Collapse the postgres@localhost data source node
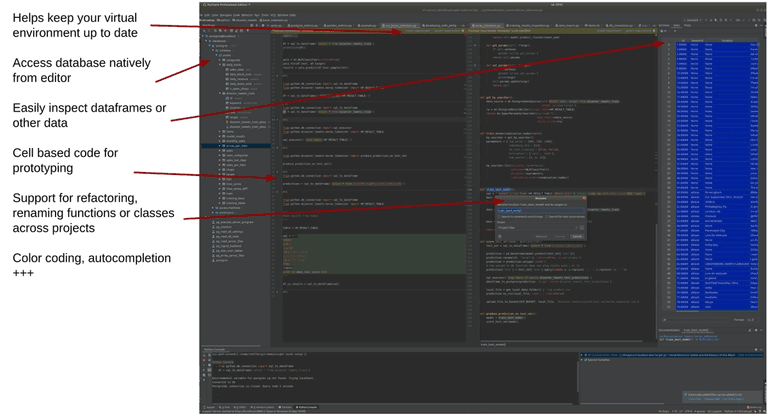 click(203, 36)
